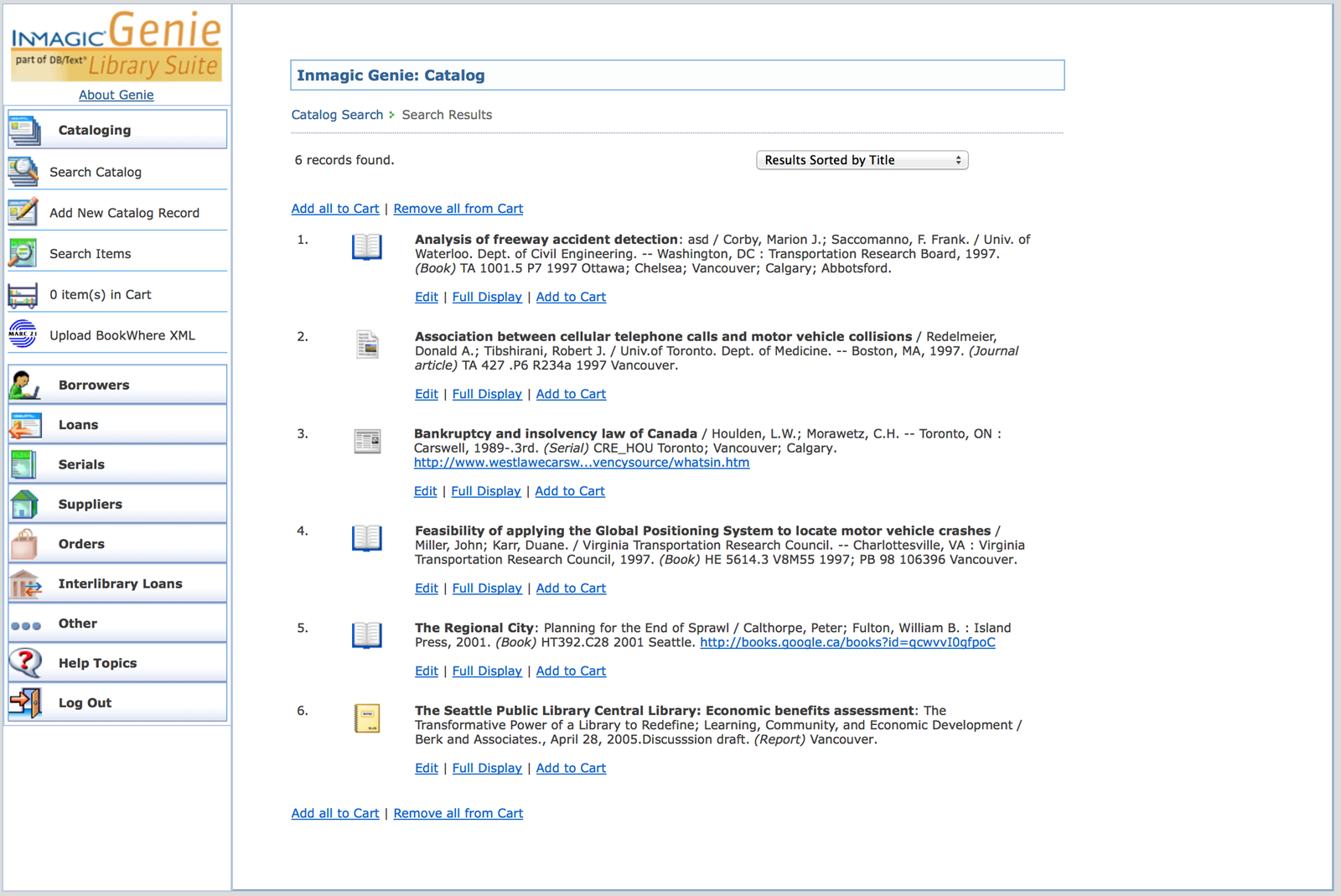Click book icon for The Regional City
The image size is (1341, 896).
(367, 635)
